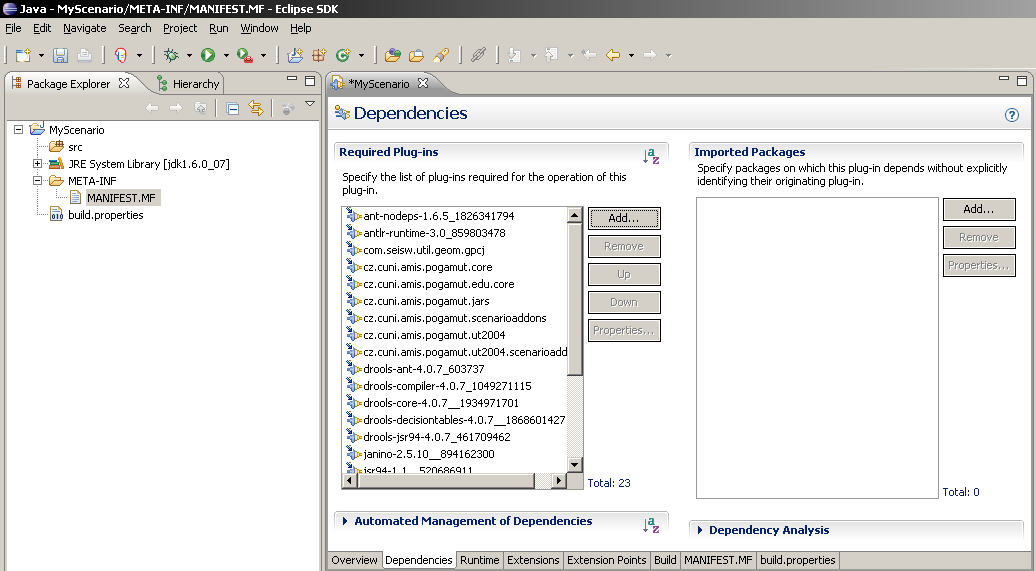Select drools-core-4.0.7__1934971701 plug-in

[x=441, y=402]
